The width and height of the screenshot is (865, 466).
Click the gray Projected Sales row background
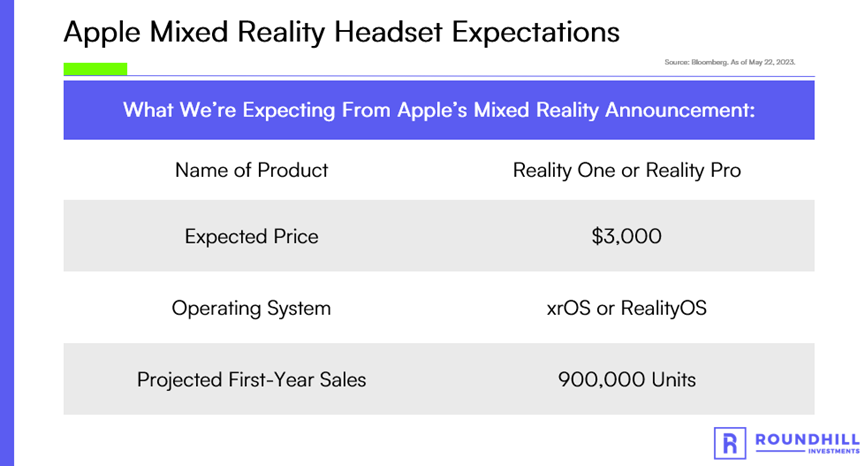[439, 379]
